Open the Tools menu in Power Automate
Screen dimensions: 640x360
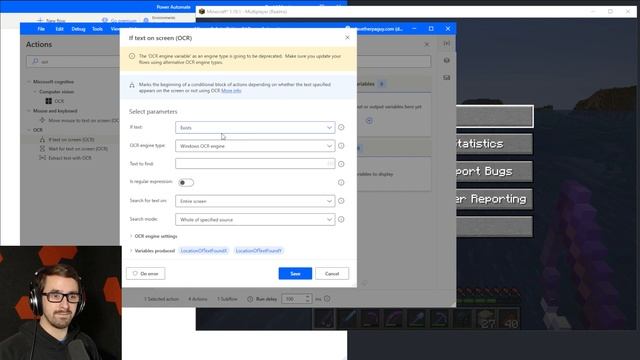(x=97, y=29)
